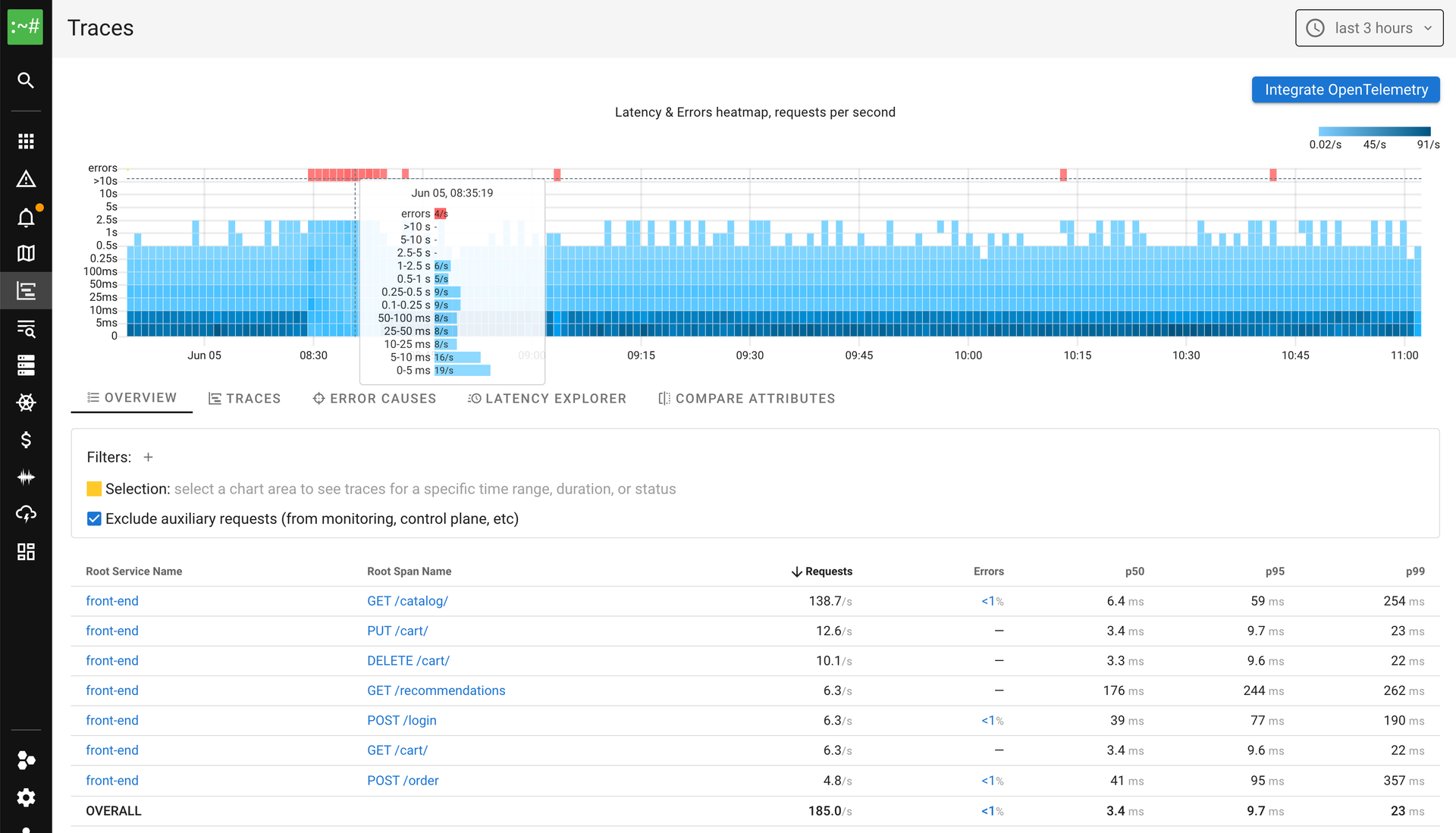
Task: Open the AI hexagons icon in sidebar
Action: [x=26, y=760]
